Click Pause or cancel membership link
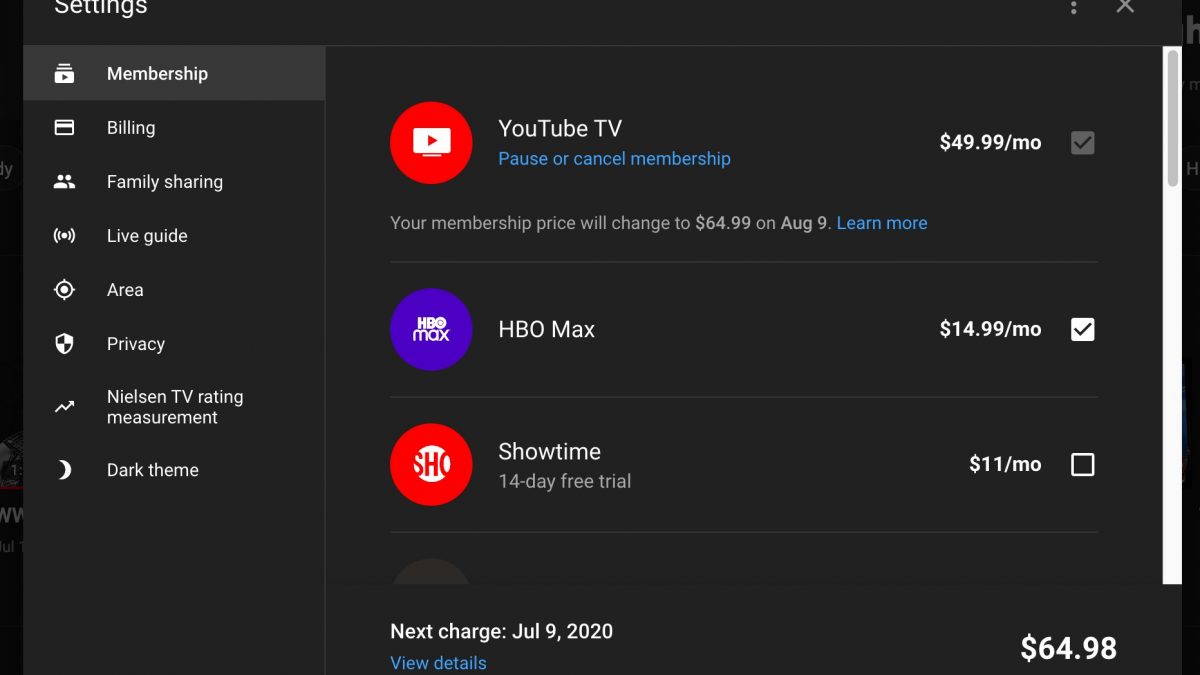This screenshot has height=675, width=1200. [614, 159]
